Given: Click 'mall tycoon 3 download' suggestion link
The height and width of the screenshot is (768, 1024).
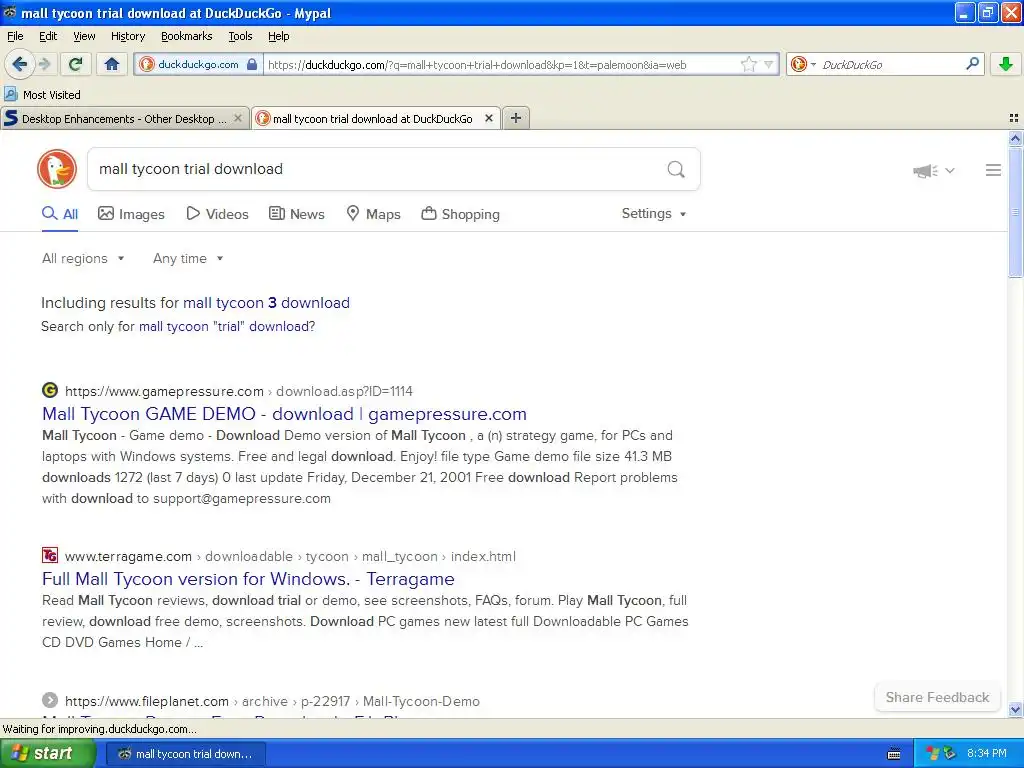Looking at the screenshot, I should (266, 303).
